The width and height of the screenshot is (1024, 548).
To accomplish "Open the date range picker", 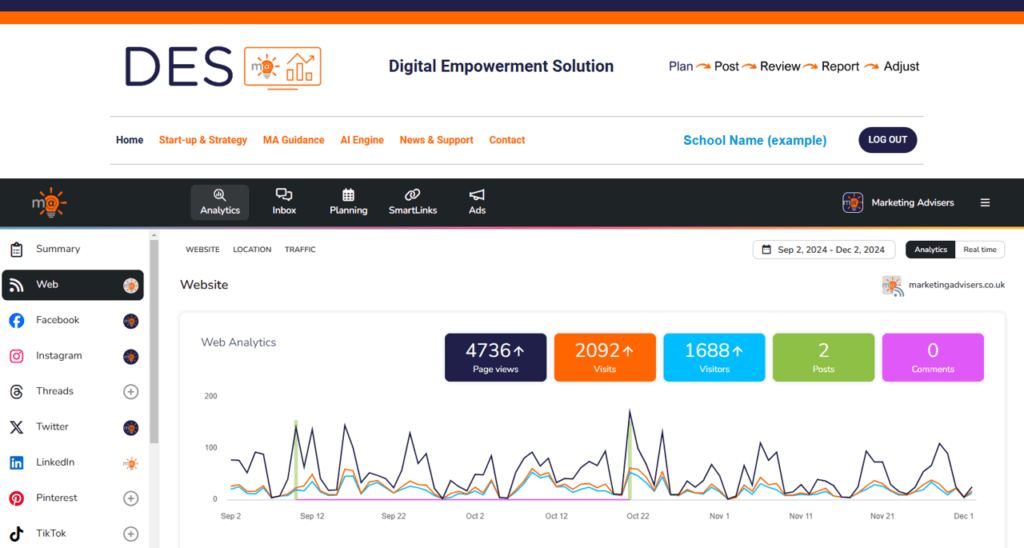I will click(x=824, y=250).
